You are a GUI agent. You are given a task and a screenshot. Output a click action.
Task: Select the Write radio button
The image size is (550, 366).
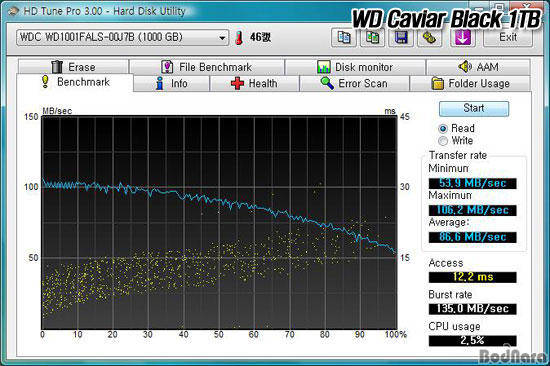(443, 141)
